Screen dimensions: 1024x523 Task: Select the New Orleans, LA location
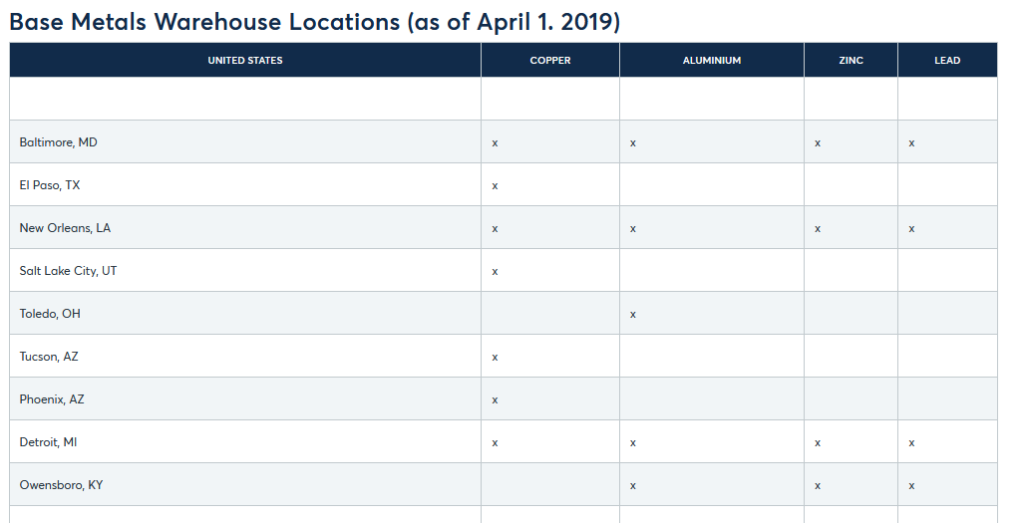65,228
